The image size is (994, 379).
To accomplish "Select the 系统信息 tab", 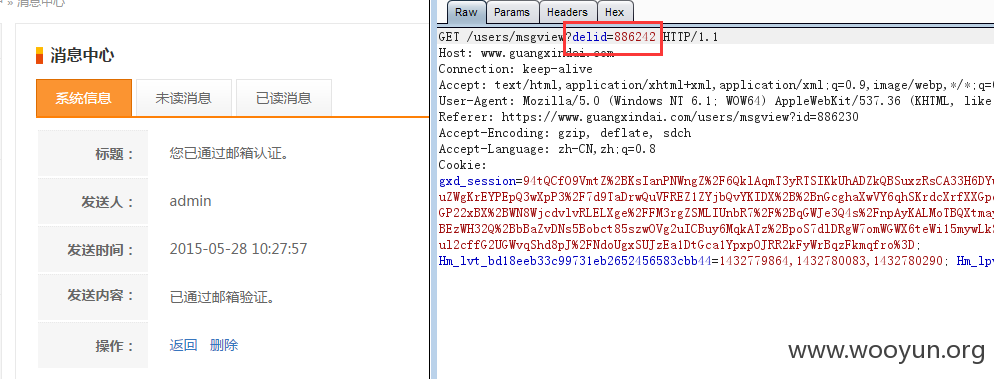I will [84, 98].
